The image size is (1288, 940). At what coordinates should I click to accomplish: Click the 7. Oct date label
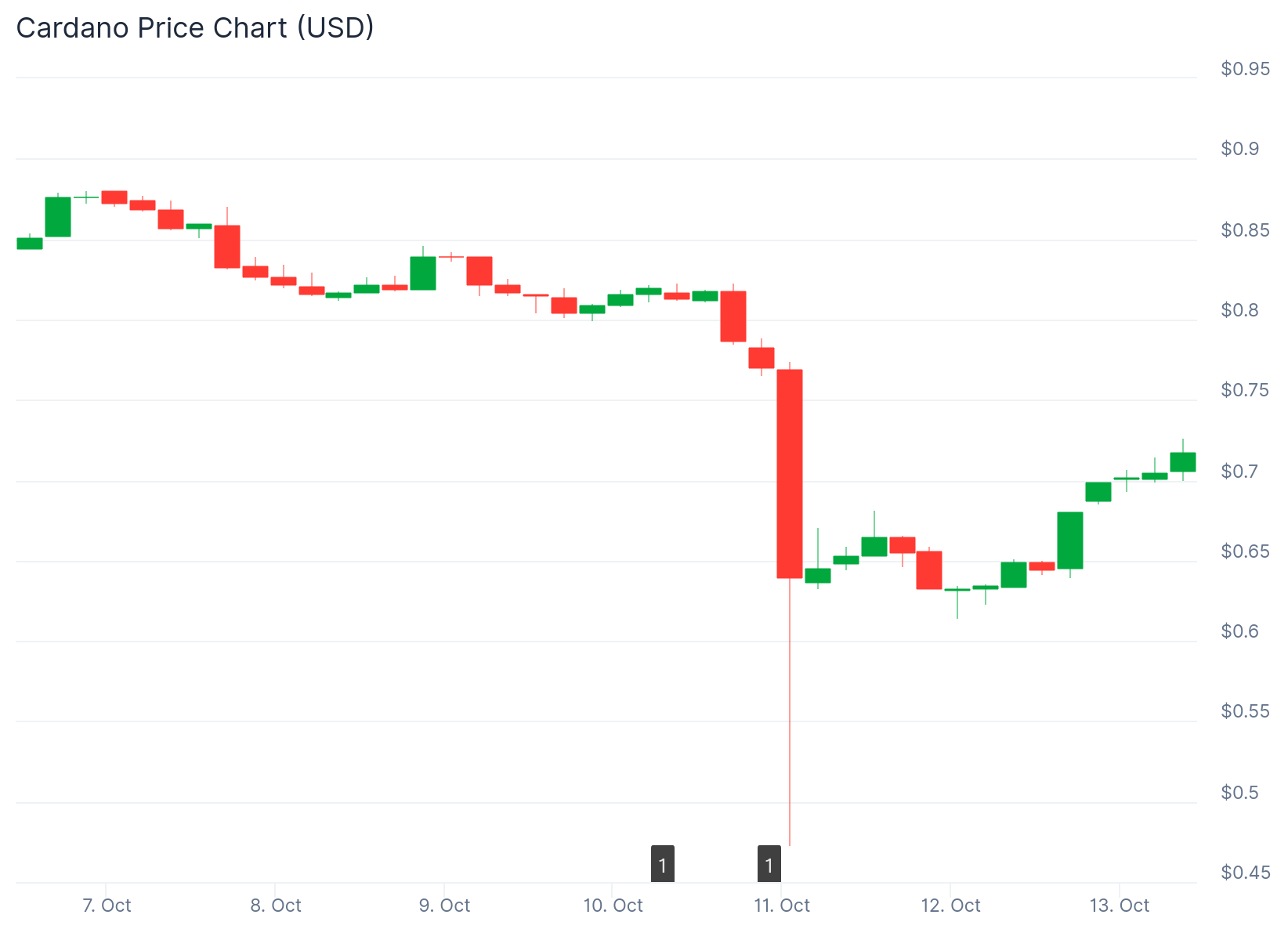107,906
